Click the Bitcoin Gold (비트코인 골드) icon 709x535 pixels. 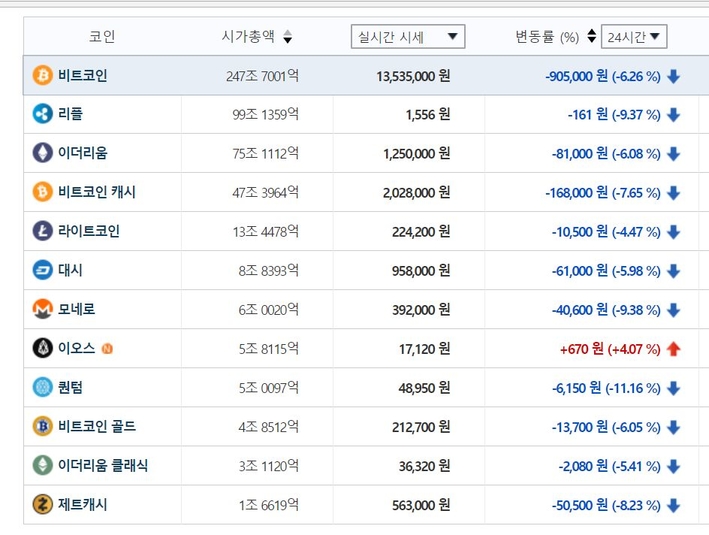pyautogui.click(x=43, y=426)
